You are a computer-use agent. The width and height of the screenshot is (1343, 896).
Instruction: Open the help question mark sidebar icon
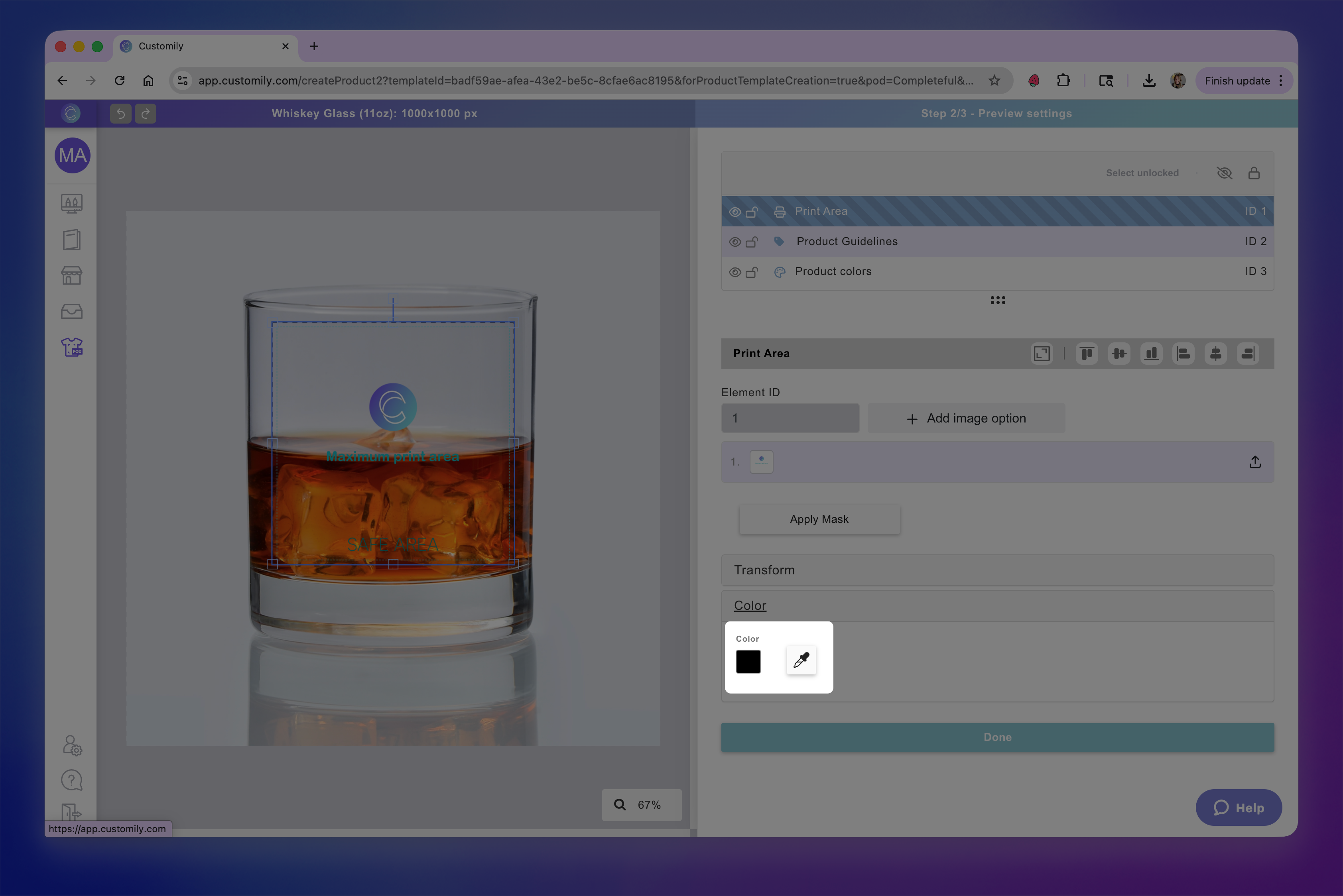pos(72,780)
